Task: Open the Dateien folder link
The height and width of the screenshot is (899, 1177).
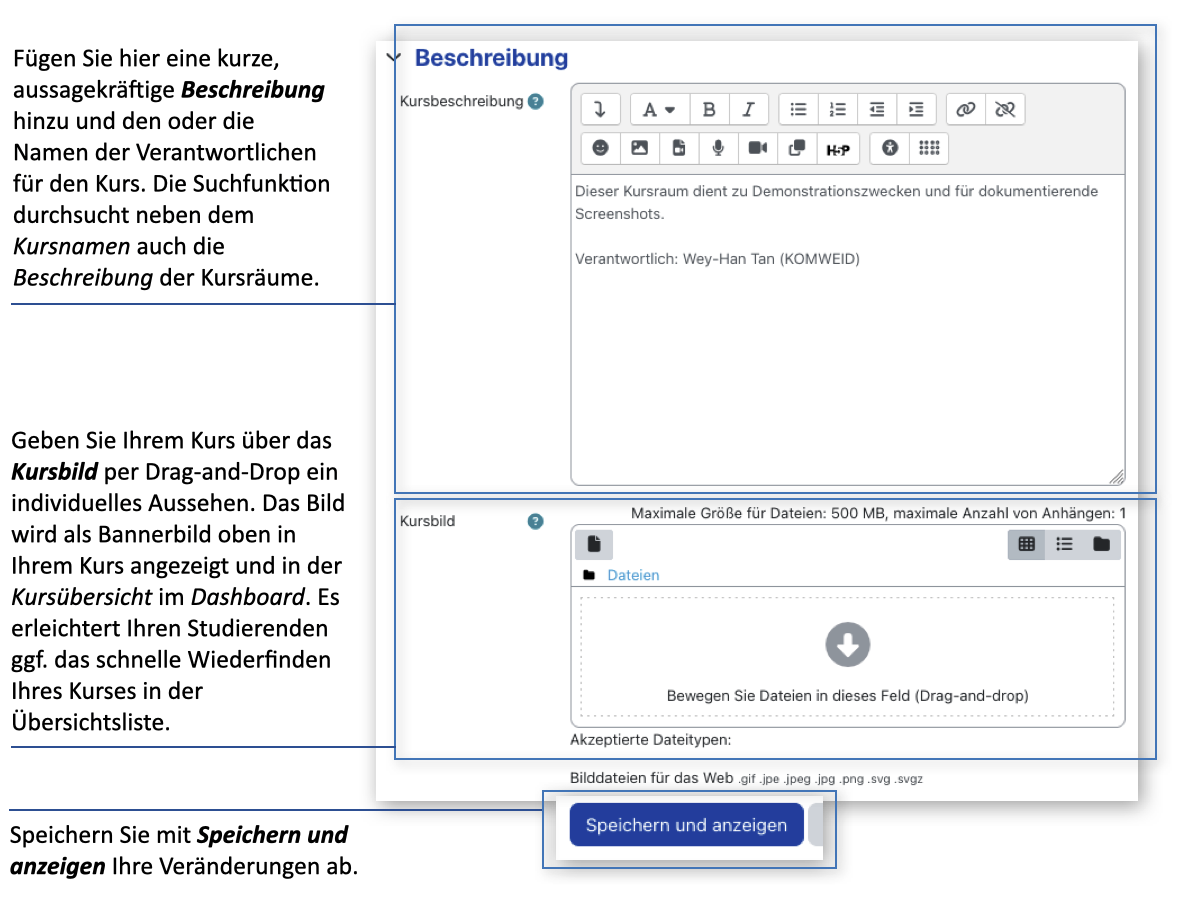Action: tap(633, 575)
